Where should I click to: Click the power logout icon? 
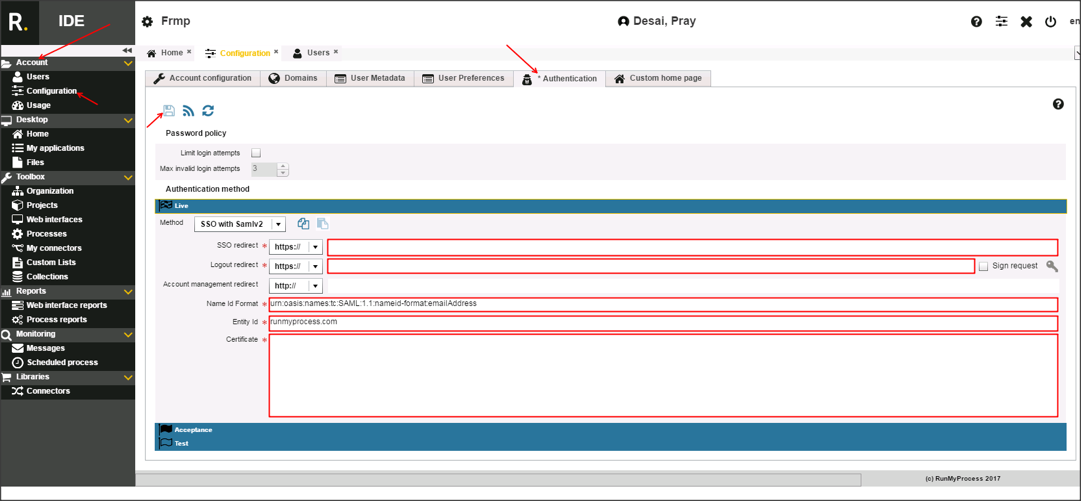tap(1050, 22)
